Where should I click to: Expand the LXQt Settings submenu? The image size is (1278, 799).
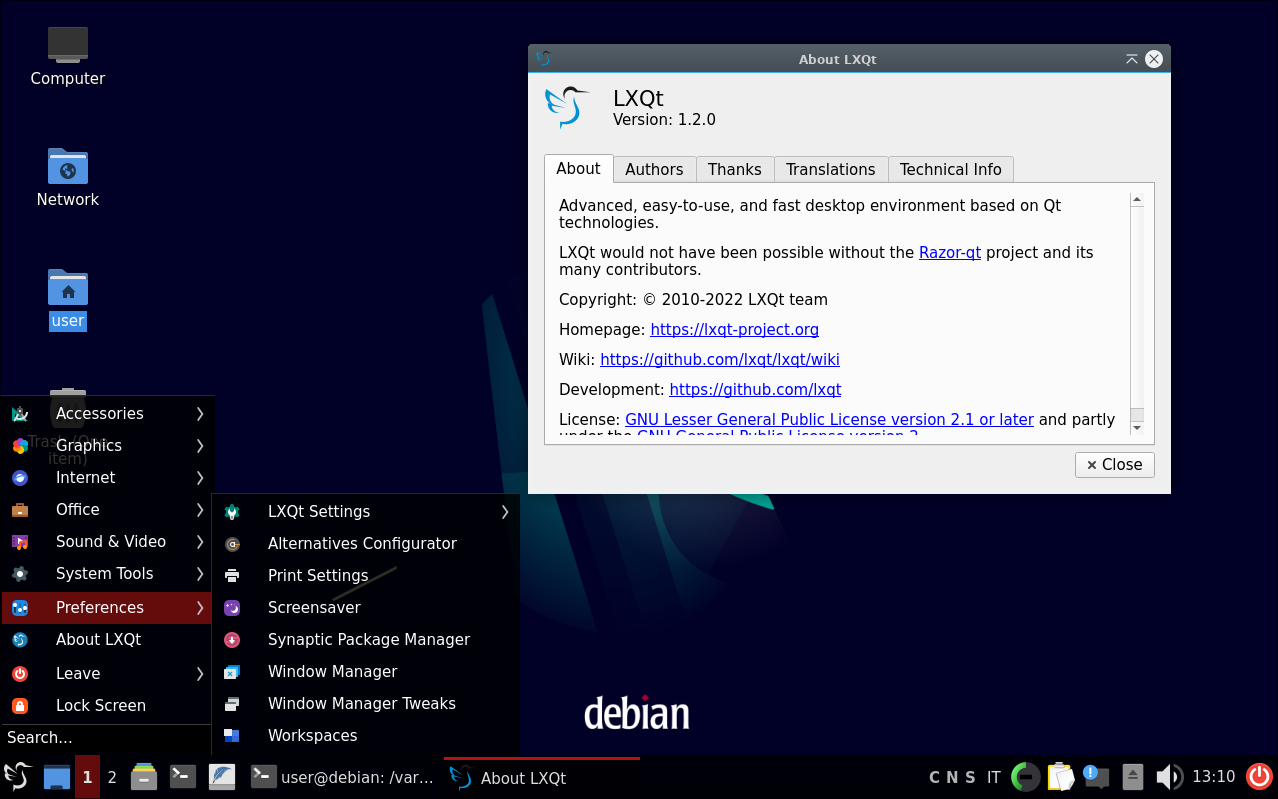click(x=366, y=512)
